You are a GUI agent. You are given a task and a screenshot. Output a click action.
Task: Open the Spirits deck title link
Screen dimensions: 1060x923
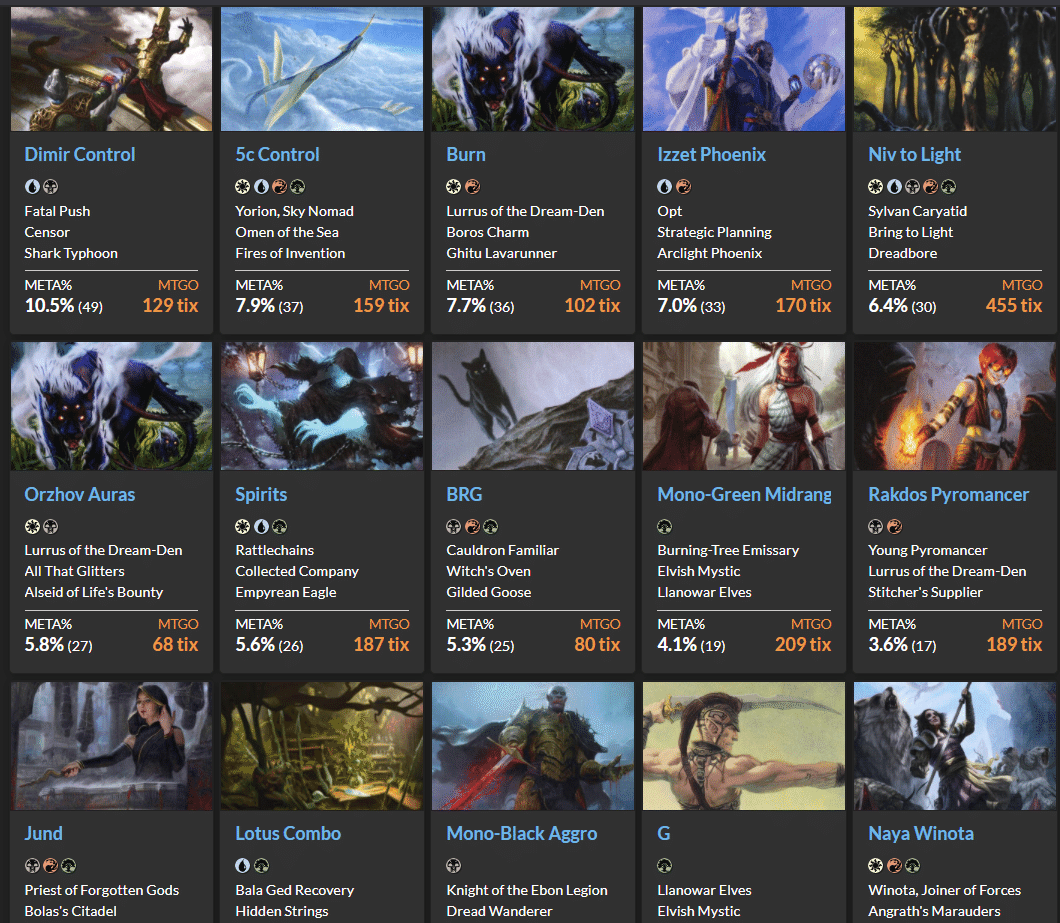point(261,494)
